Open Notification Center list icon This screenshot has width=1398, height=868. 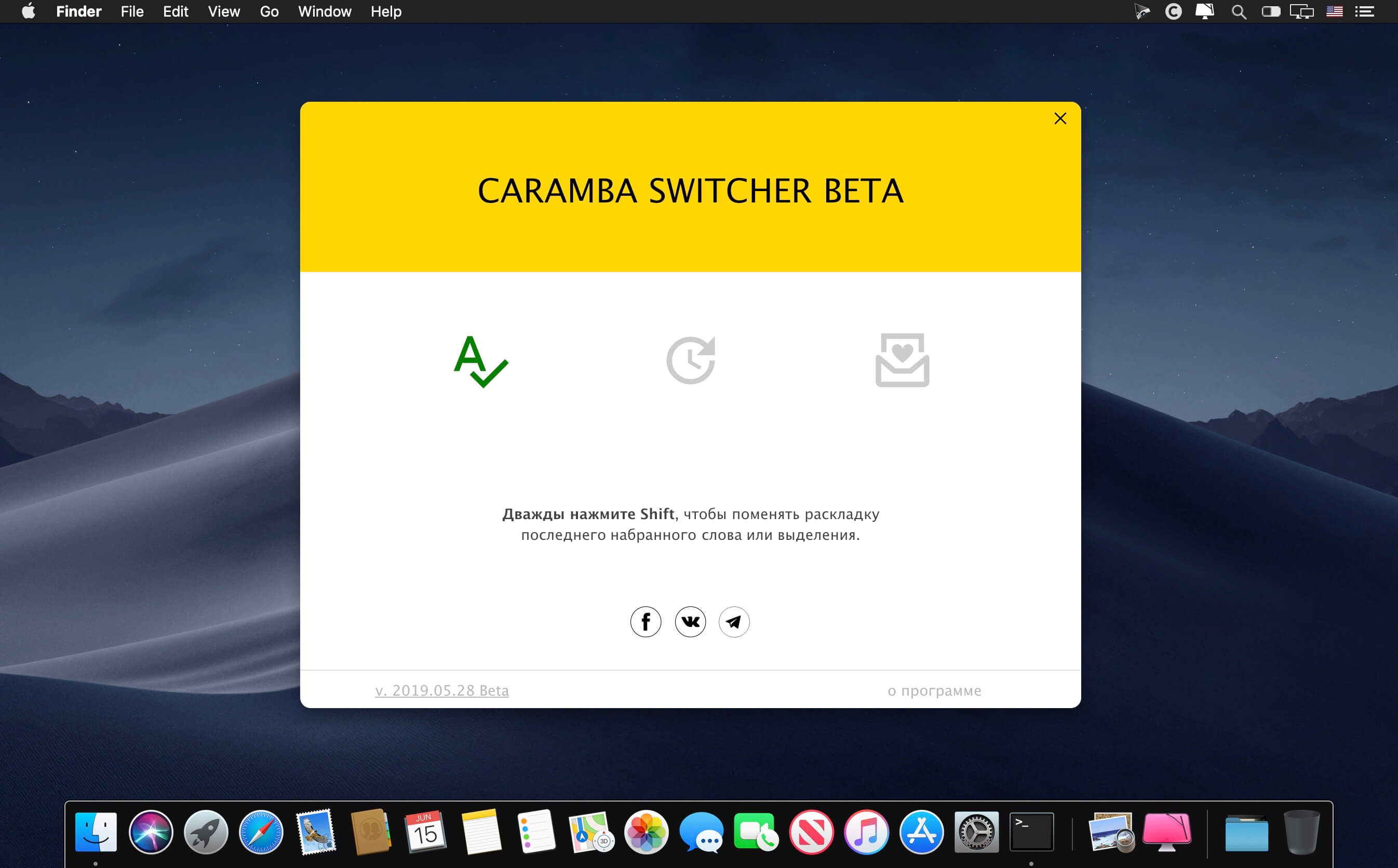coord(1365,11)
